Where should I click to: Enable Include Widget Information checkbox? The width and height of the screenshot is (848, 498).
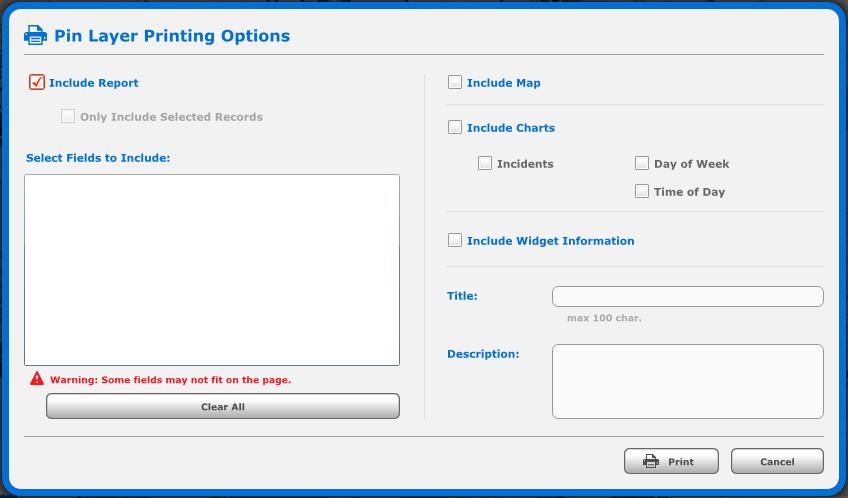(x=455, y=240)
